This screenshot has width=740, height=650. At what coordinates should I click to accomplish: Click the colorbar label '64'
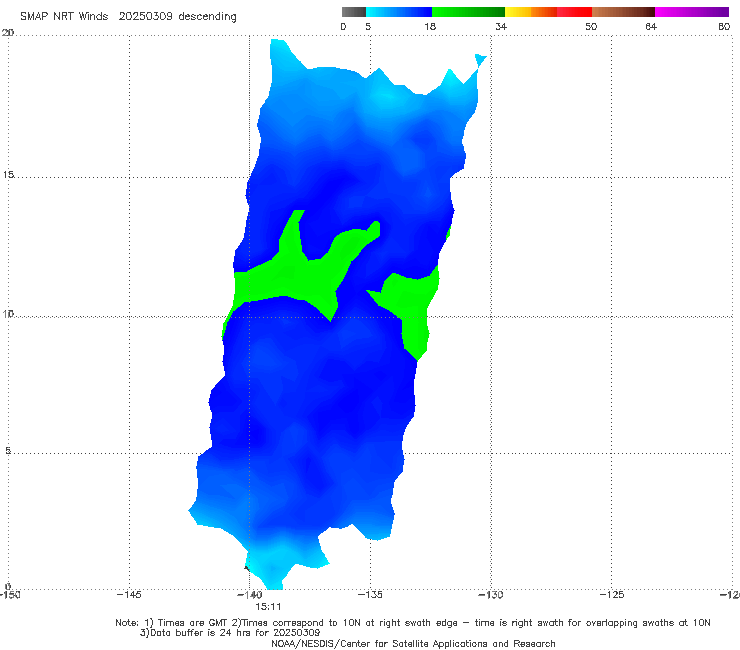[651, 26]
